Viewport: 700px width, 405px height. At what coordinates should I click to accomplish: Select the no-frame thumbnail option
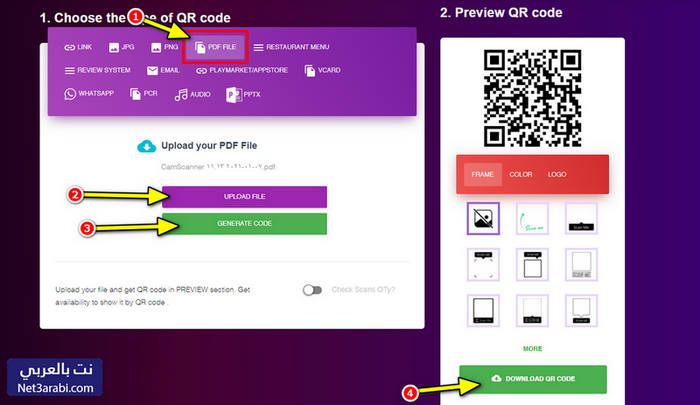point(483,218)
